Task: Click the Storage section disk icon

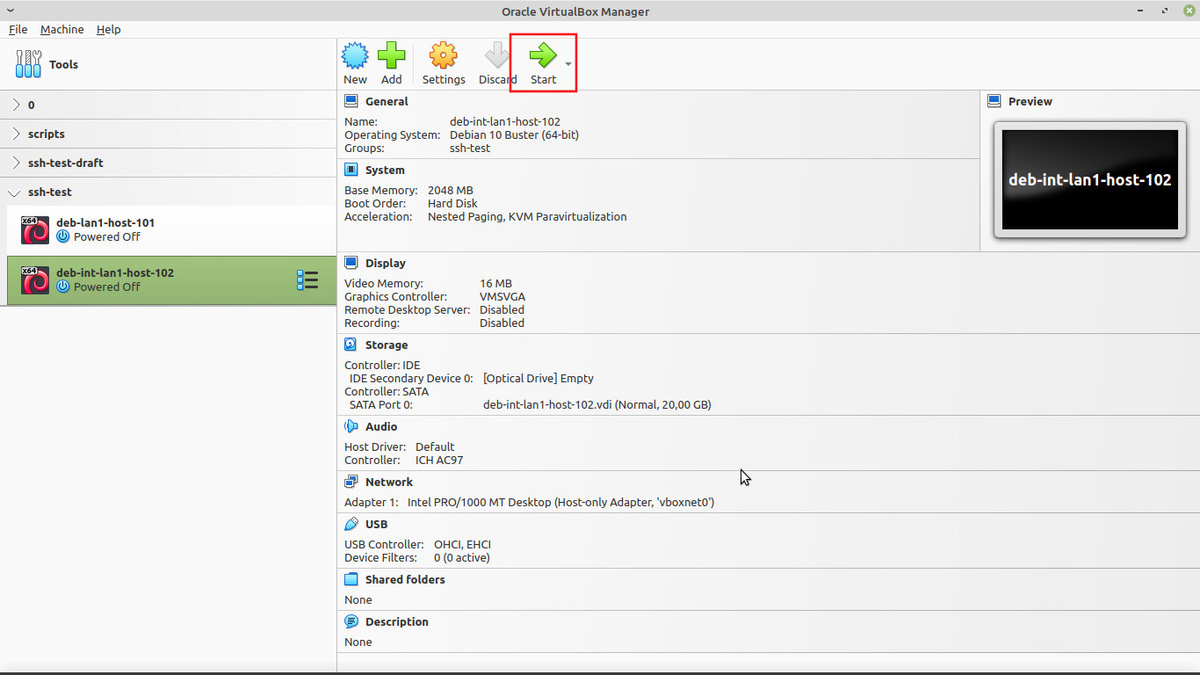Action: (351, 345)
